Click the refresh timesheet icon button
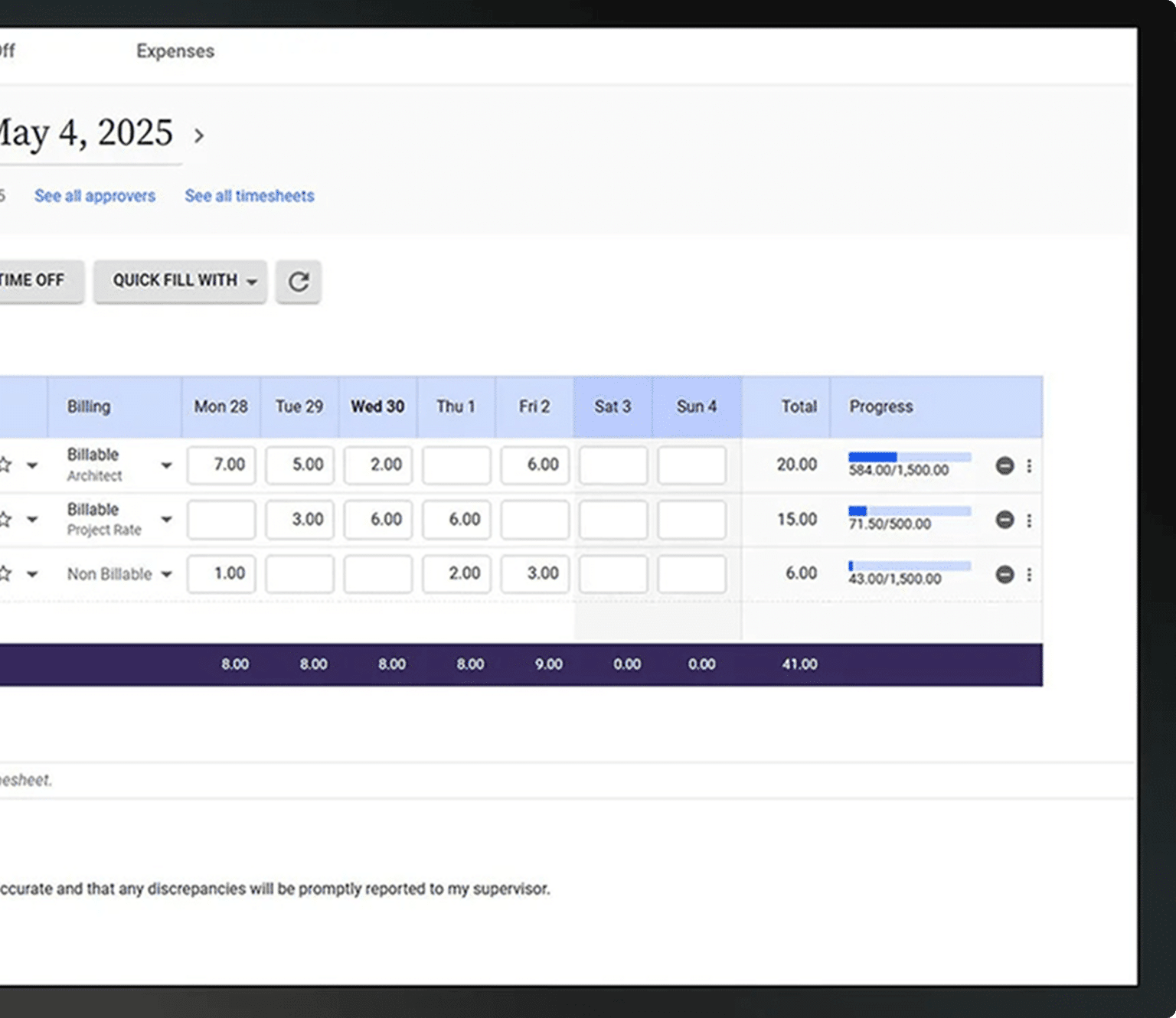 pos(299,282)
